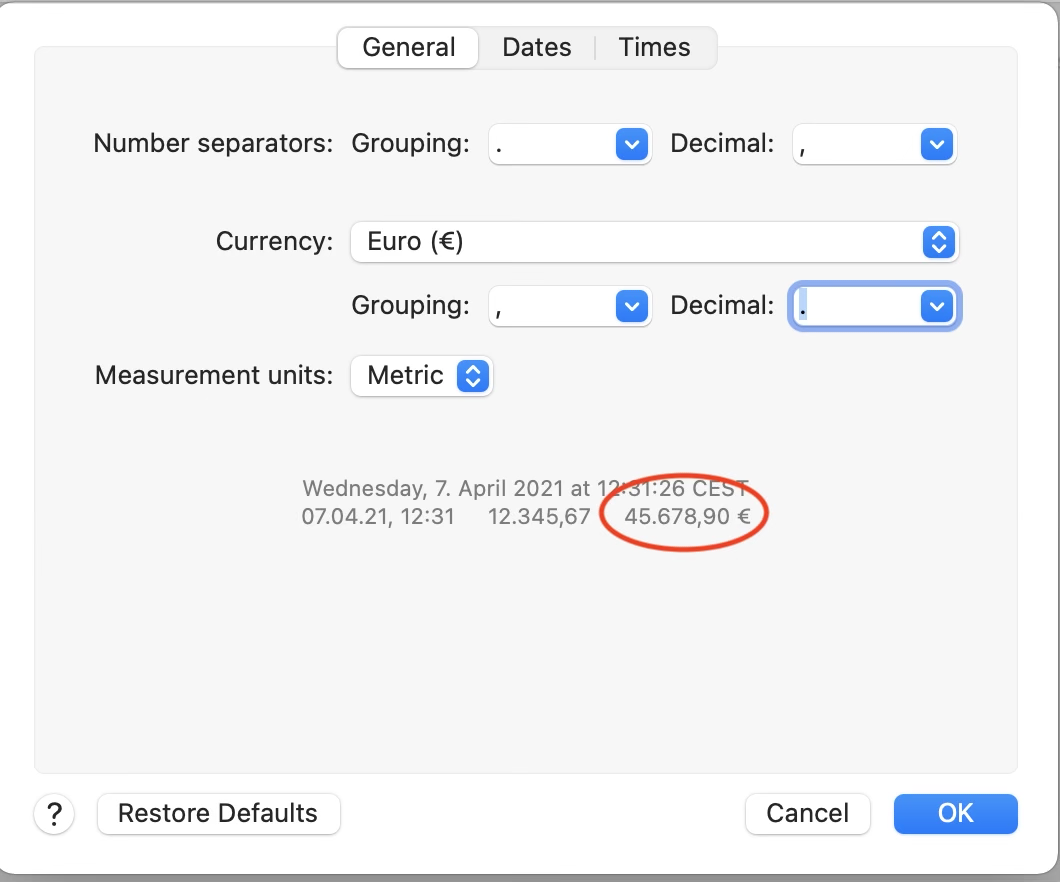Viewport: 1060px width, 882px height.
Task: Open the Euro (€) currency popup
Action: coord(654,242)
